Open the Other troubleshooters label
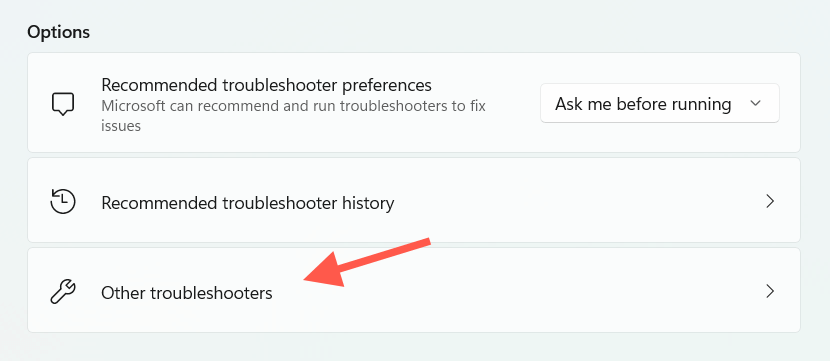The width and height of the screenshot is (830, 361). click(x=187, y=292)
